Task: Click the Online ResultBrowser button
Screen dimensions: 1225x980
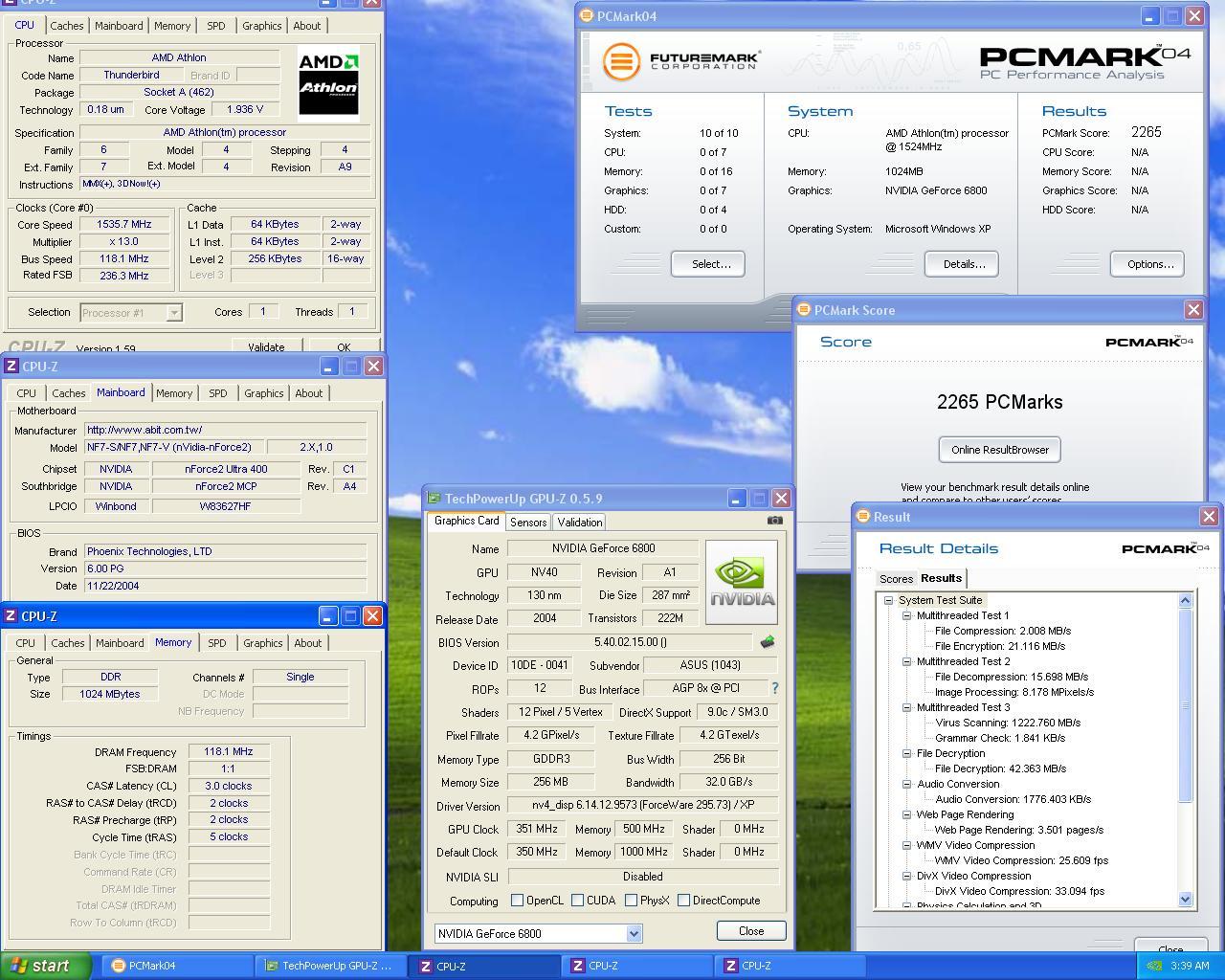Action: click(x=999, y=450)
